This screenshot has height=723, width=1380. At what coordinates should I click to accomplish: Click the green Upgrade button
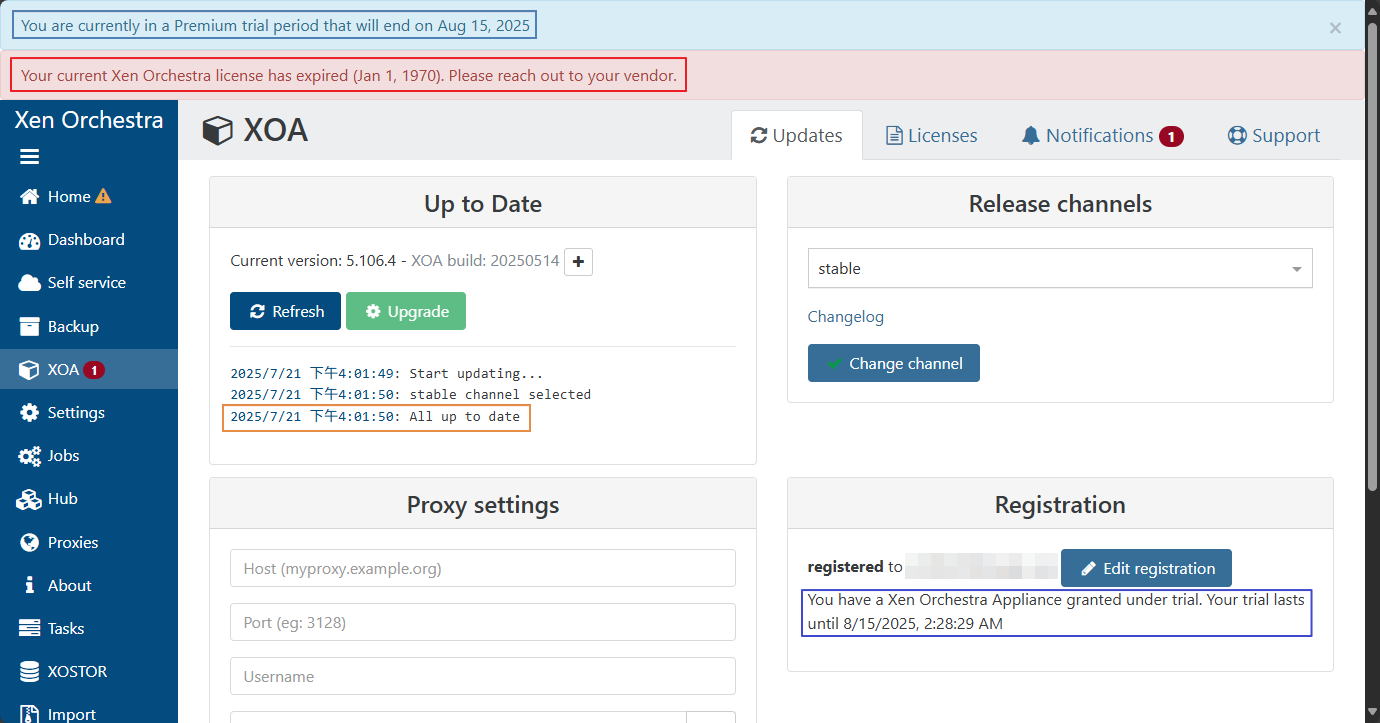(x=406, y=311)
